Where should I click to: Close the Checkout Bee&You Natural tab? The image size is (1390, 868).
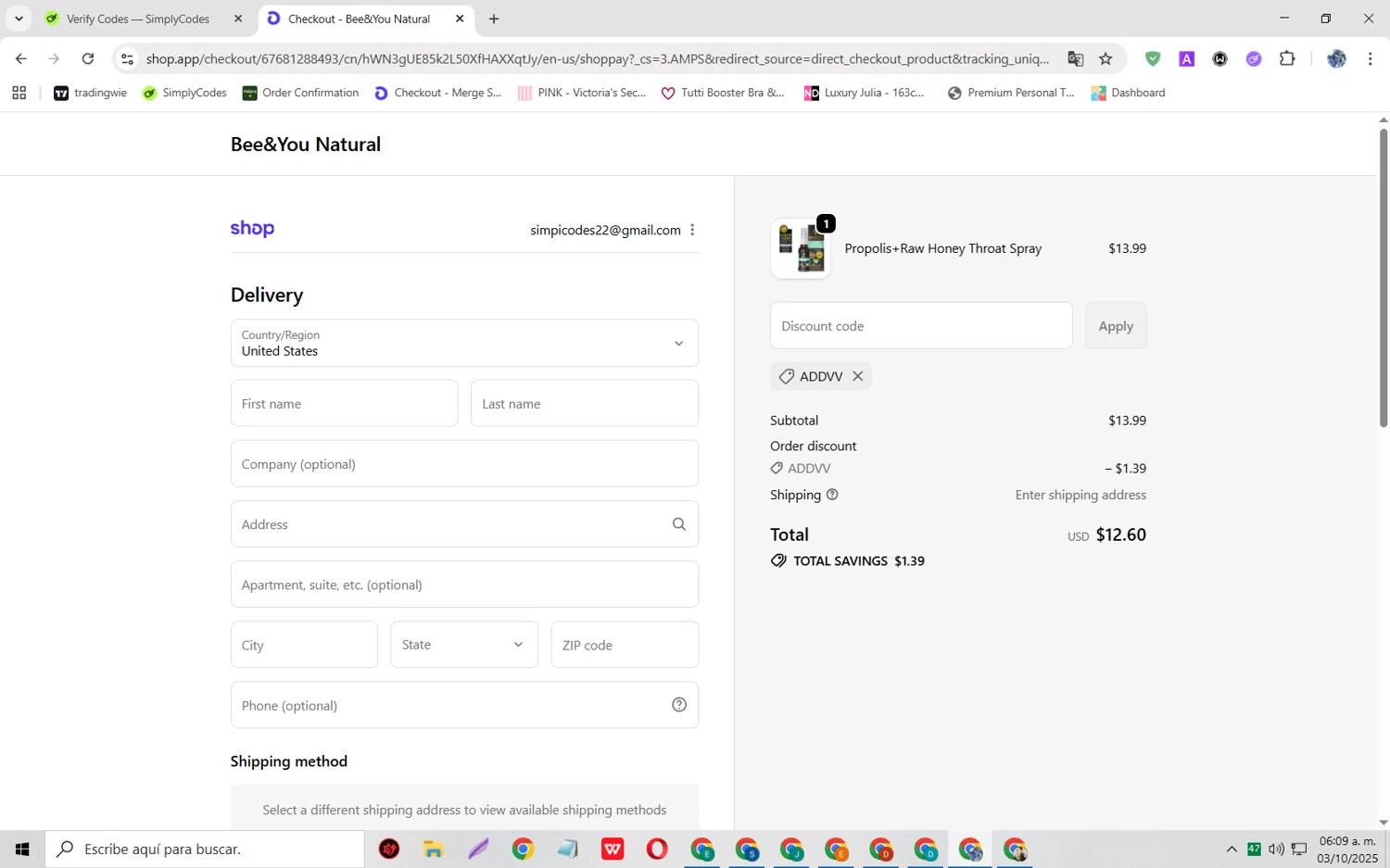460,19
